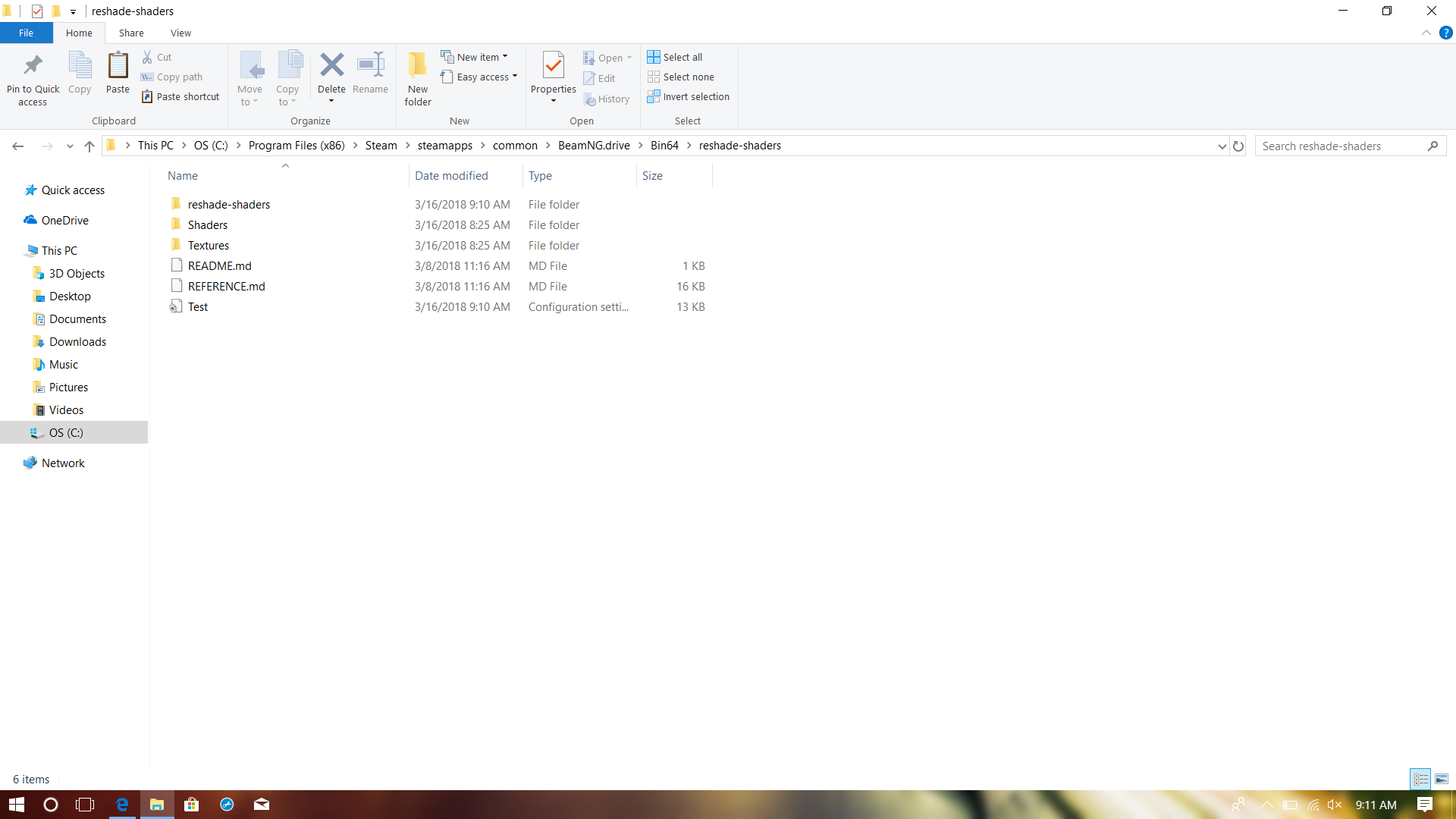Open the Explorer Help question-mark icon

(1445, 33)
